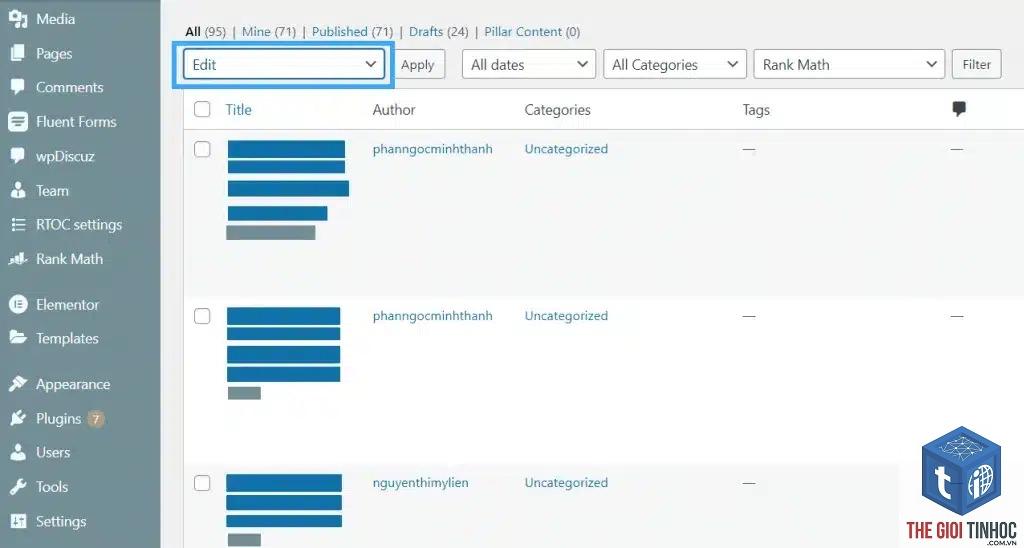
Task: Click the wpDiscuz icon
Action: click(18, 156)
